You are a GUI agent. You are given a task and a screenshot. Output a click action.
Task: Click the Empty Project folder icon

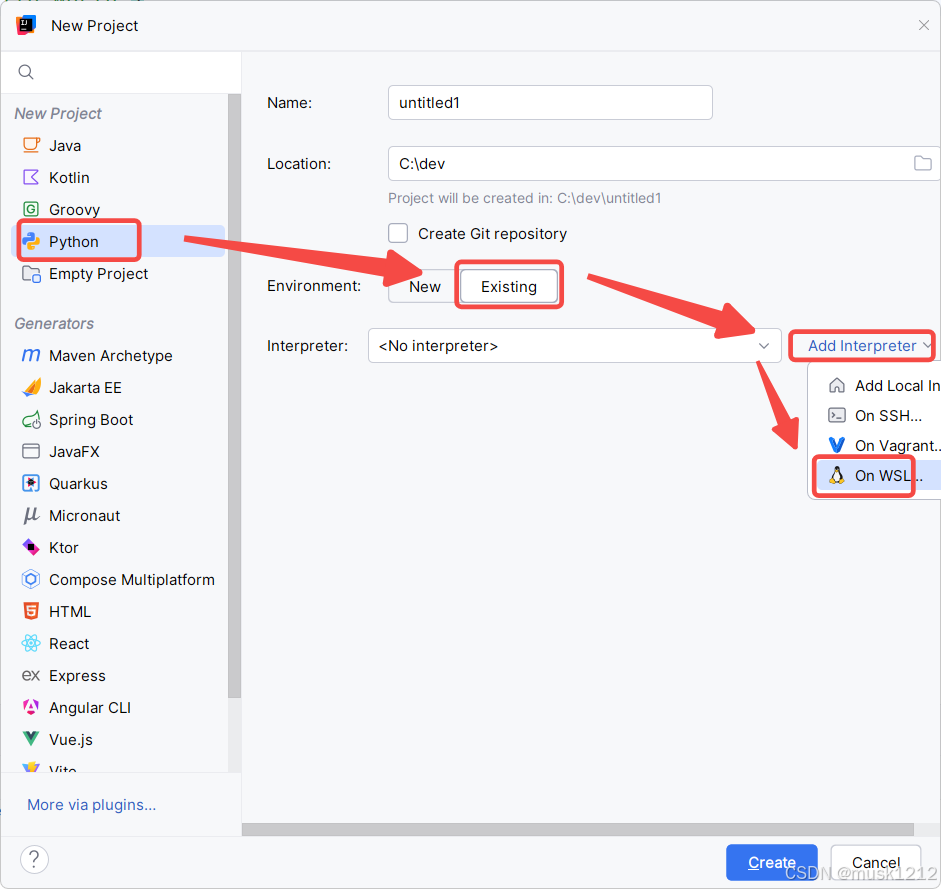click(31, 274)
